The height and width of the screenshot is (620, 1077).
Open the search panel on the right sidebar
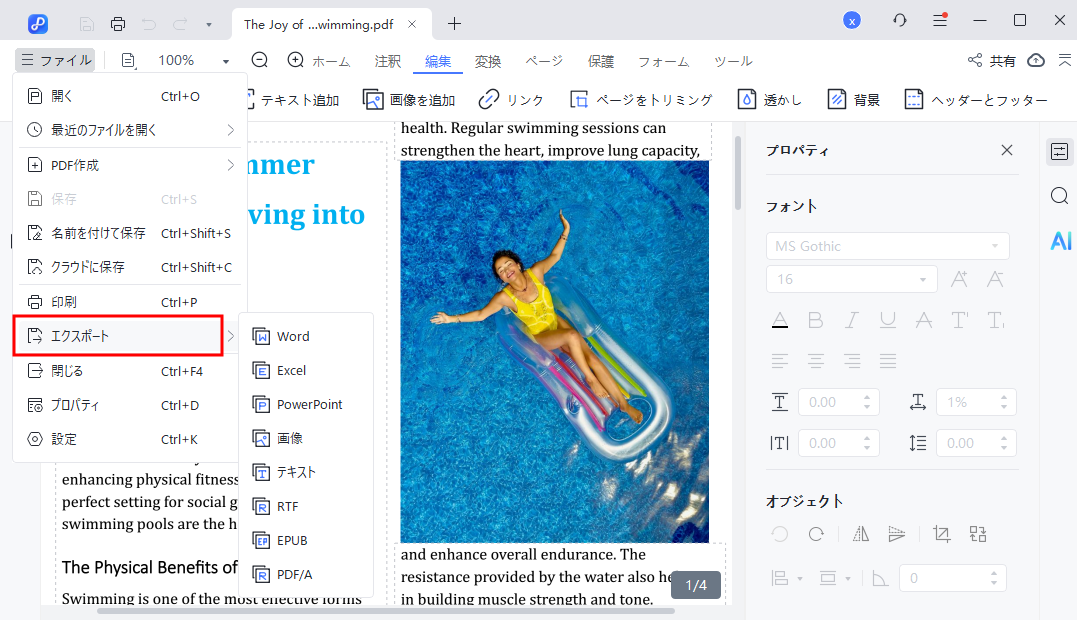pyautogui.click(x=1060, y=196)
